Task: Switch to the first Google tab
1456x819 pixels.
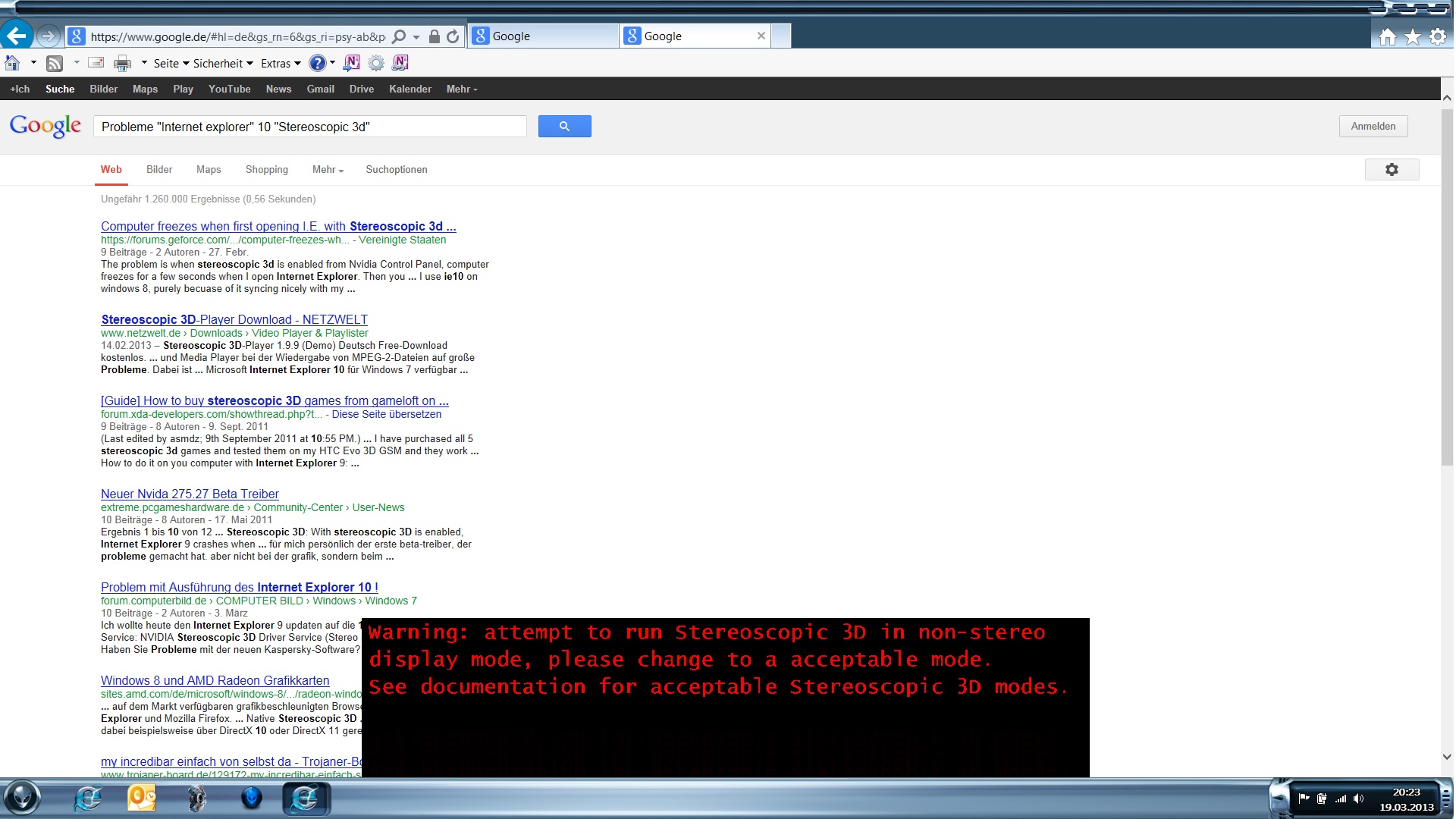Action: tap(543, 36)
